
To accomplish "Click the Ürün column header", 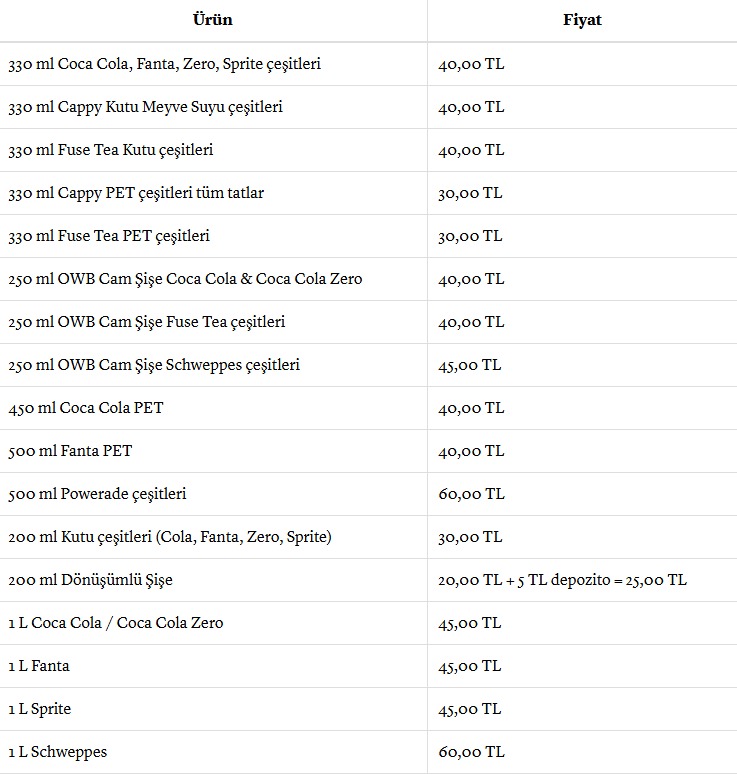I will pyautogui.click(x=212, y=20).
